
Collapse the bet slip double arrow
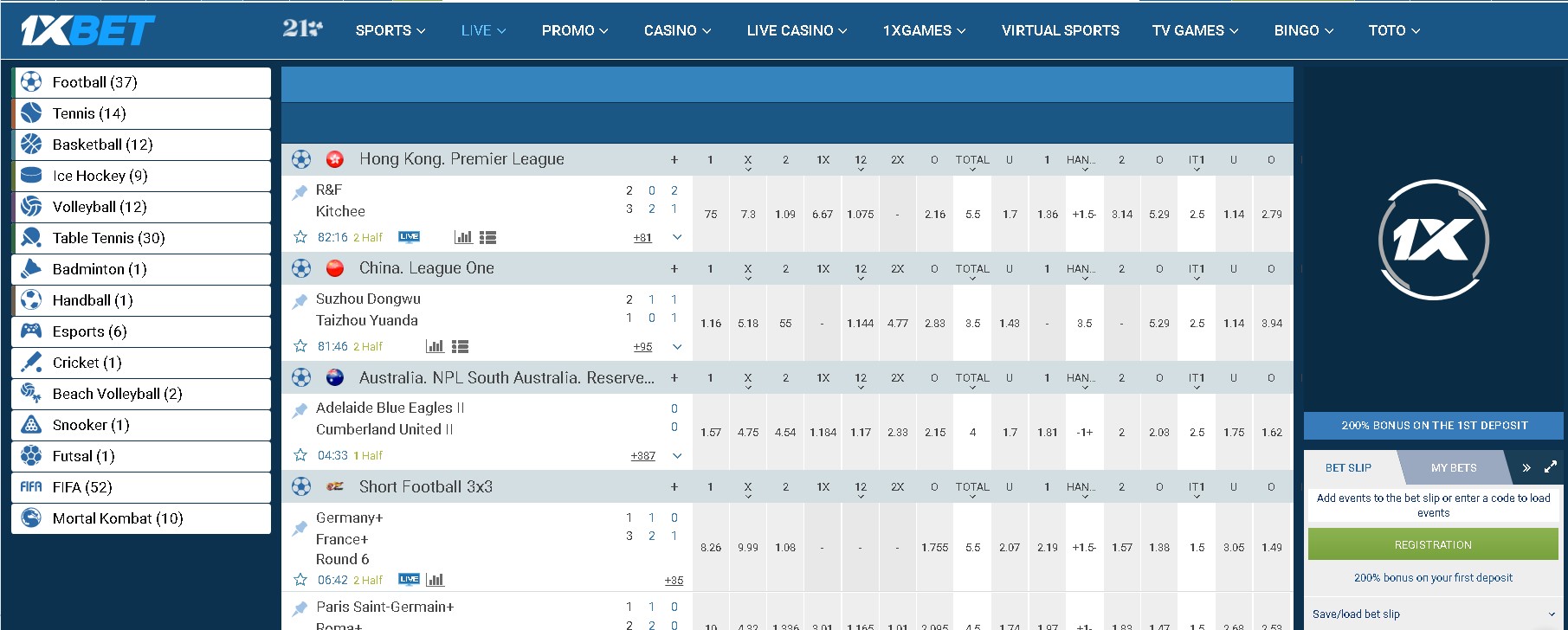pyautogui.click(x=1526, y=468)
